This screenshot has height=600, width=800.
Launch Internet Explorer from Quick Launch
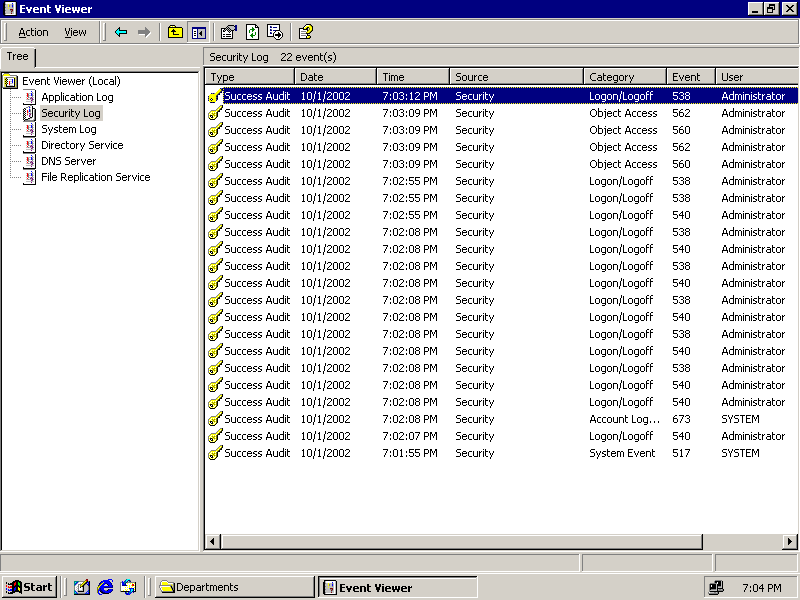pos(105,587)
